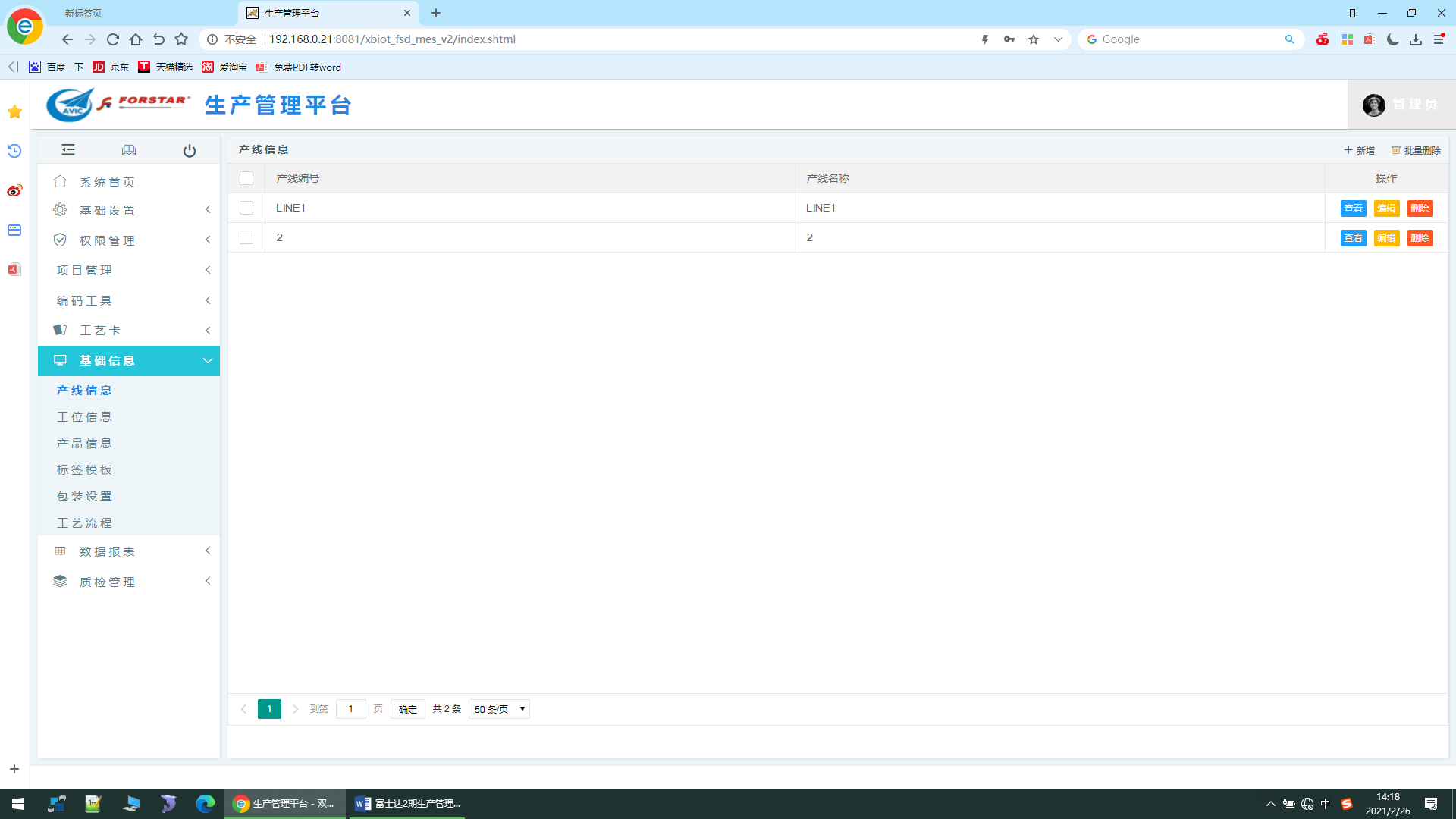This screenshot has width=1456, height=819.
Task: Click the icon beside 工艺卡
Action: pos(60,330)
